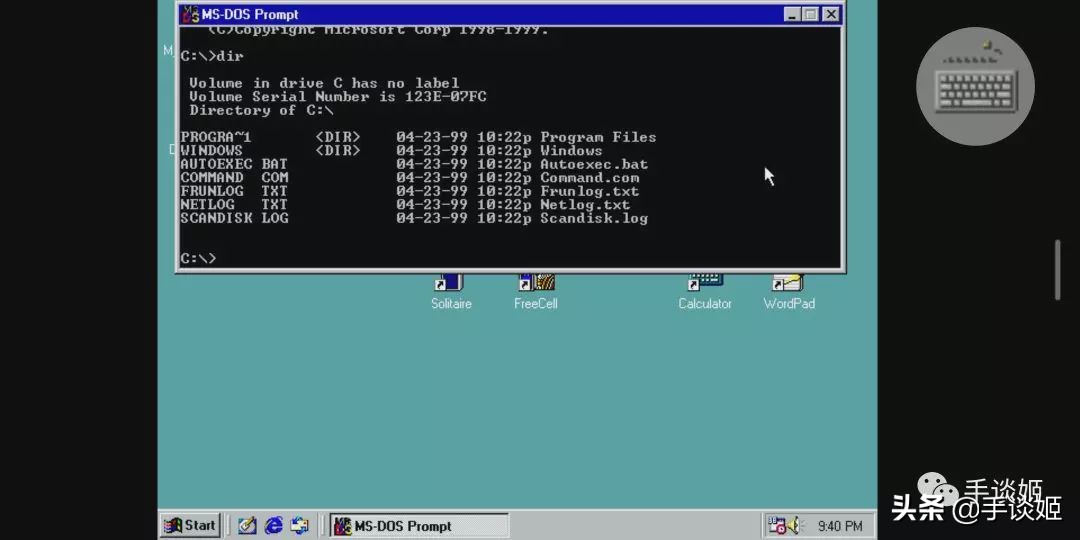Open the first quick launch icon beside Start

pyautogui.click(x=247, y=526)
